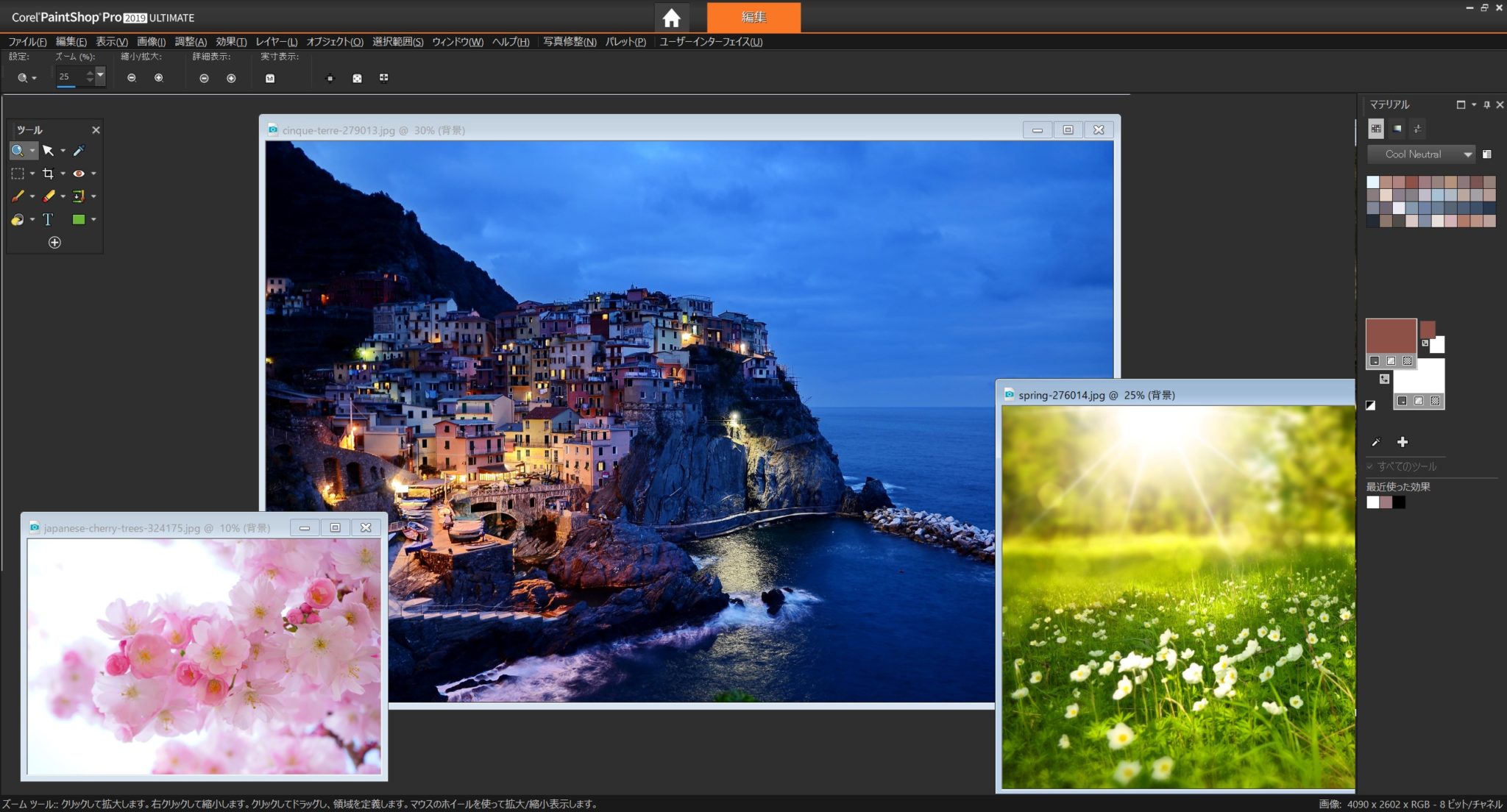Open the ユーザーインターフェイス(U) menu
The width and height of the screenshot is (1507, 812).
tap(711, 42)
